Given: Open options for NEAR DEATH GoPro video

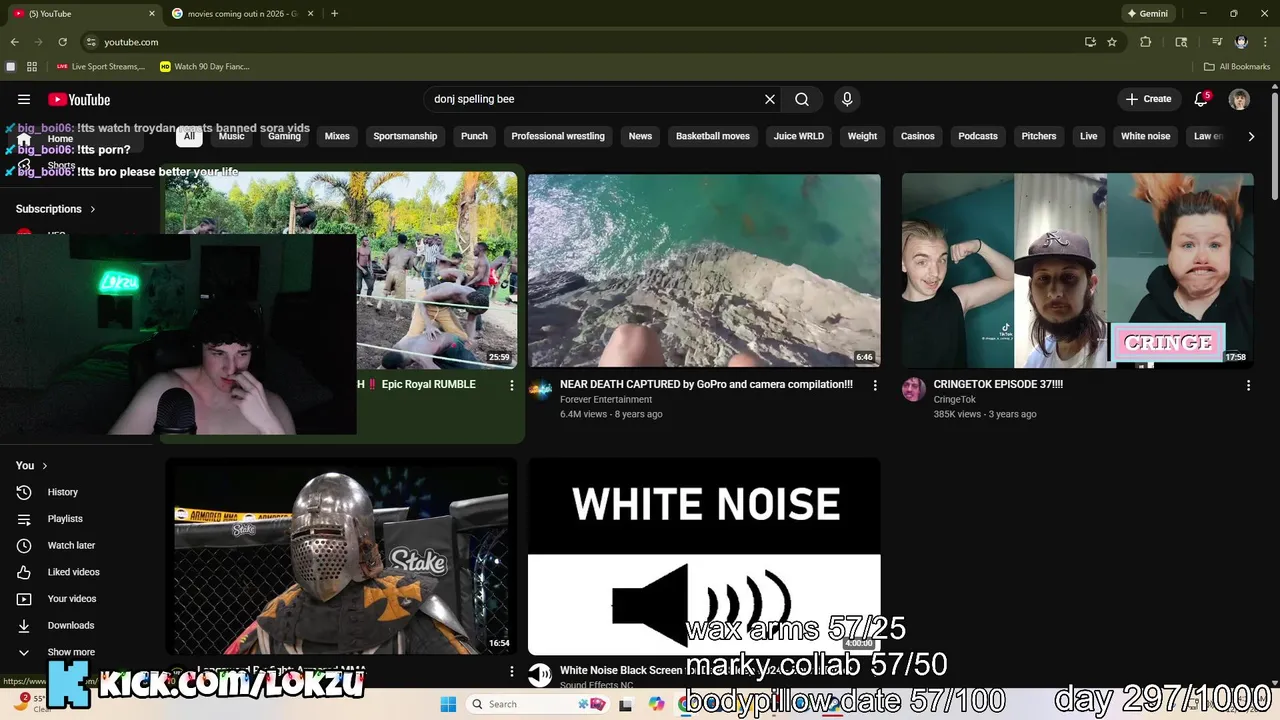Looking at the screenshot, I should (875, 385).
